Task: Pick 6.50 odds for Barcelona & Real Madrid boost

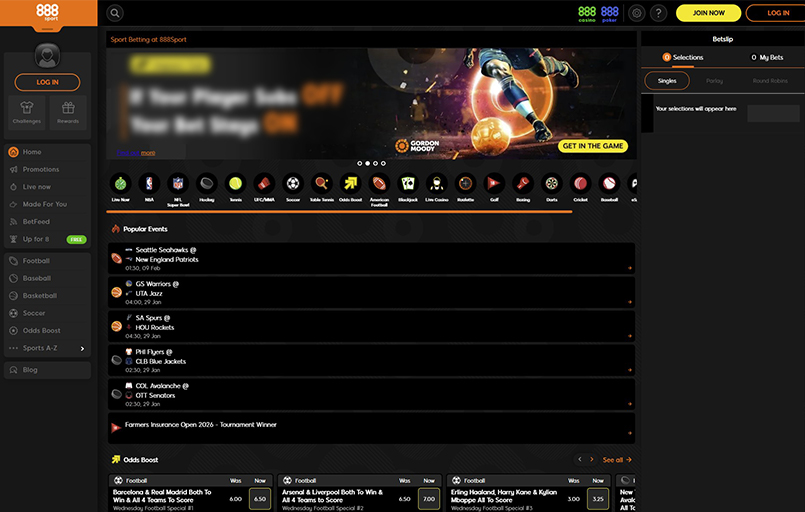Action: [x=260, y=499]
